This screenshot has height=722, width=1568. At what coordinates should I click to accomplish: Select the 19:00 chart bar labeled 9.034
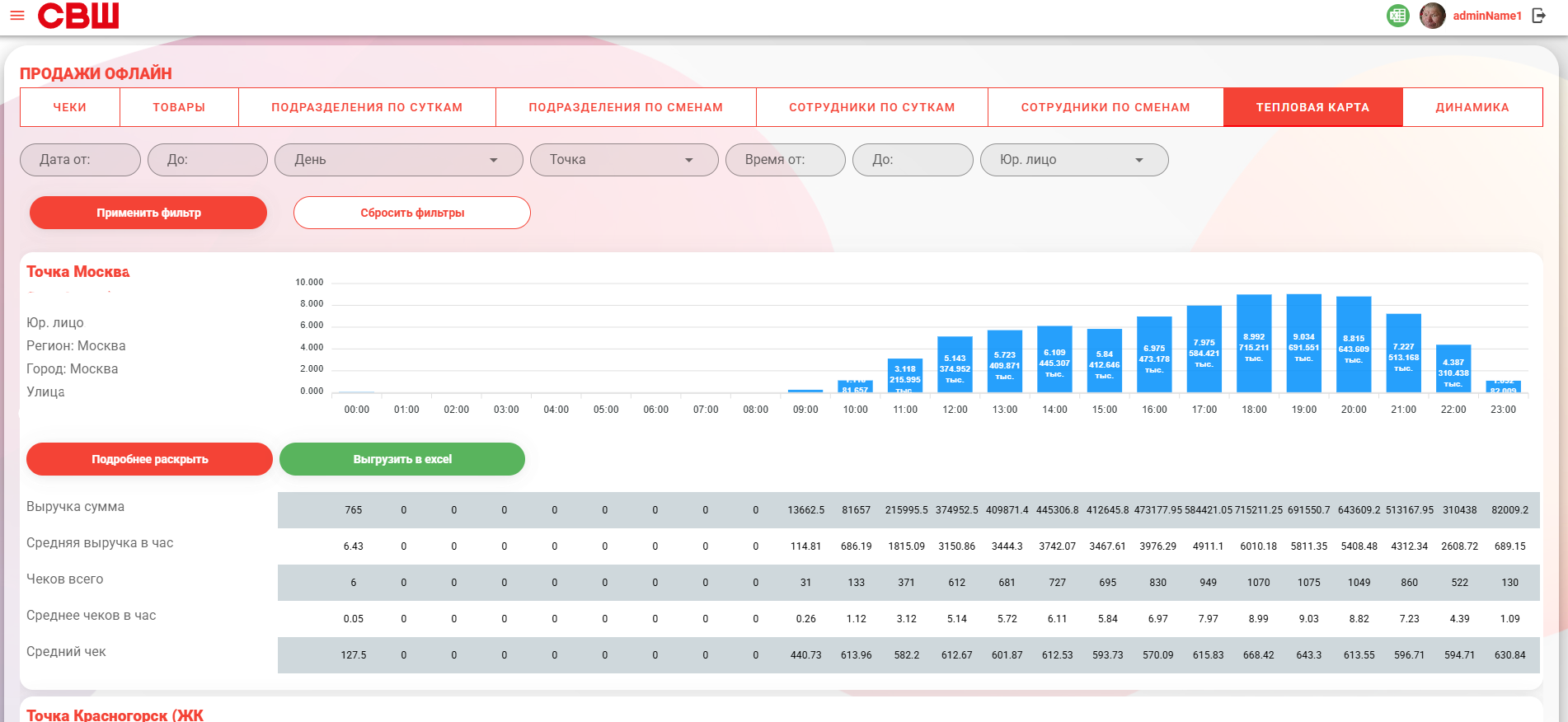point(1304,343)
